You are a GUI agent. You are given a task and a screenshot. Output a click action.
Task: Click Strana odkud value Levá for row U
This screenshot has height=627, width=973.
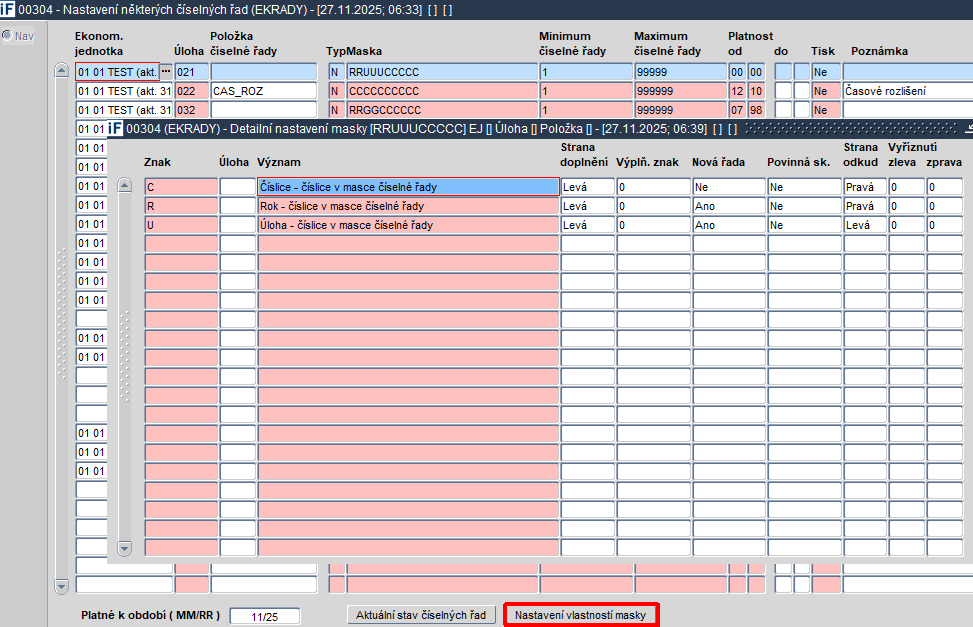point(864,225)
